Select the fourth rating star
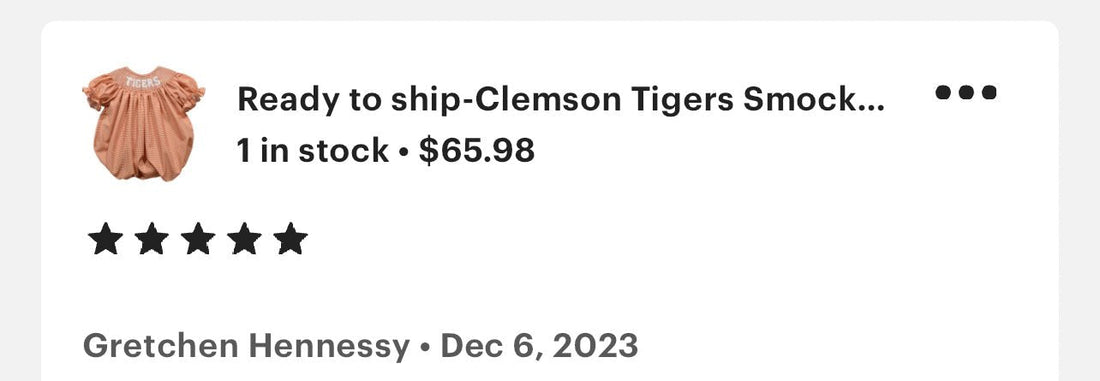Image resolution: width=1100 pixels, height=381 pixels. [244, 239]
